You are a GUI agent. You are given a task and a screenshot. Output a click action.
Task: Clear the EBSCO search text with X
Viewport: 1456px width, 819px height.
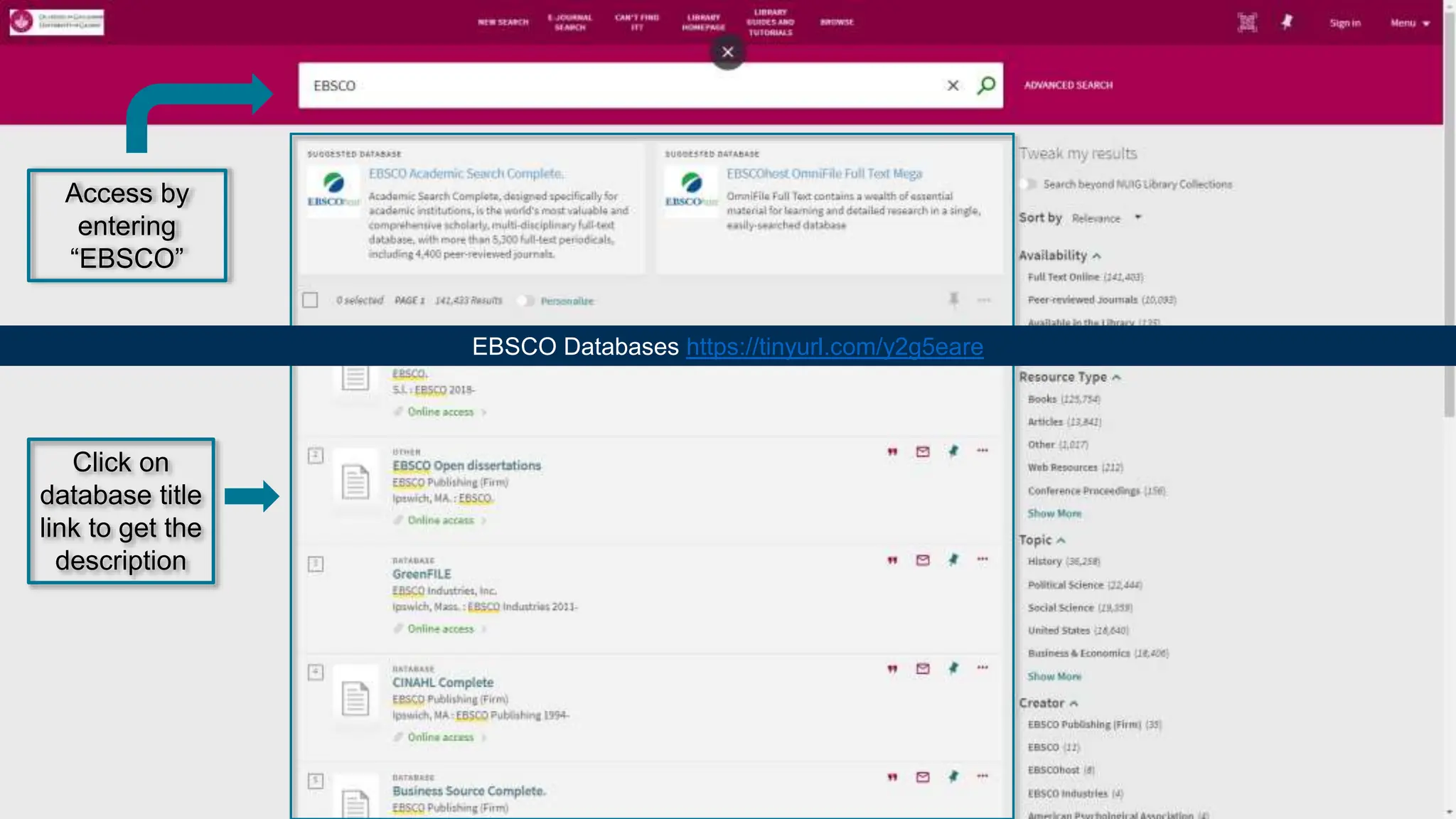click(x=953, y=85)
